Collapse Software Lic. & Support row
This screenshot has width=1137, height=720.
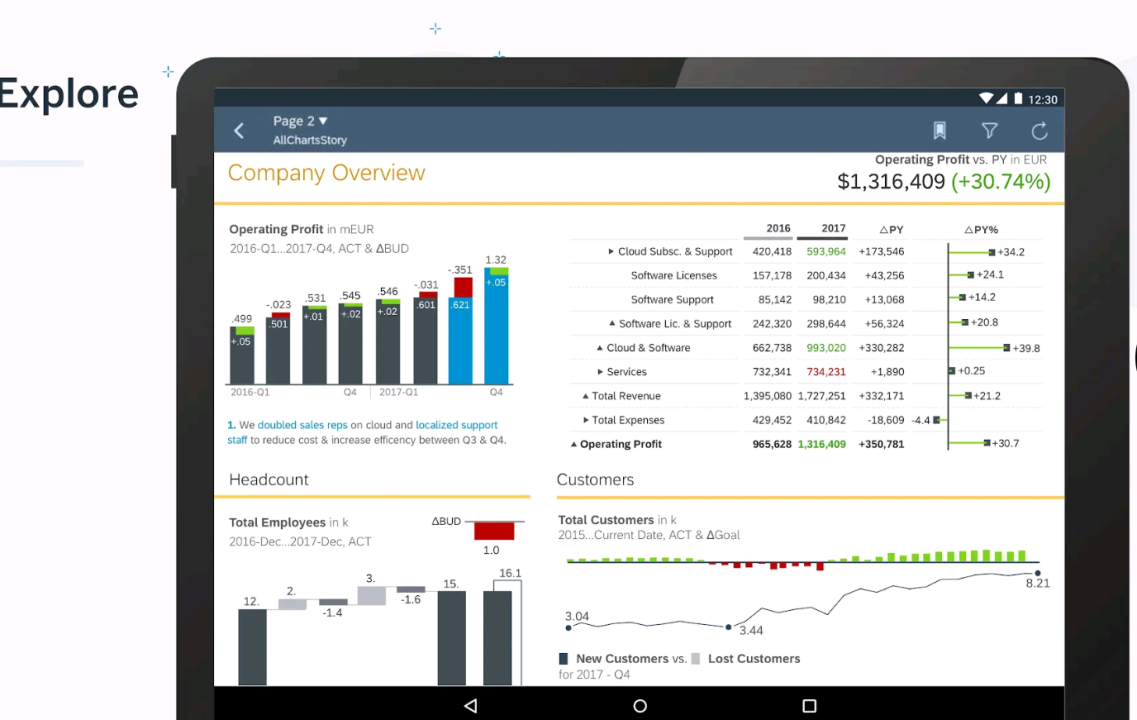pos(612,323)
